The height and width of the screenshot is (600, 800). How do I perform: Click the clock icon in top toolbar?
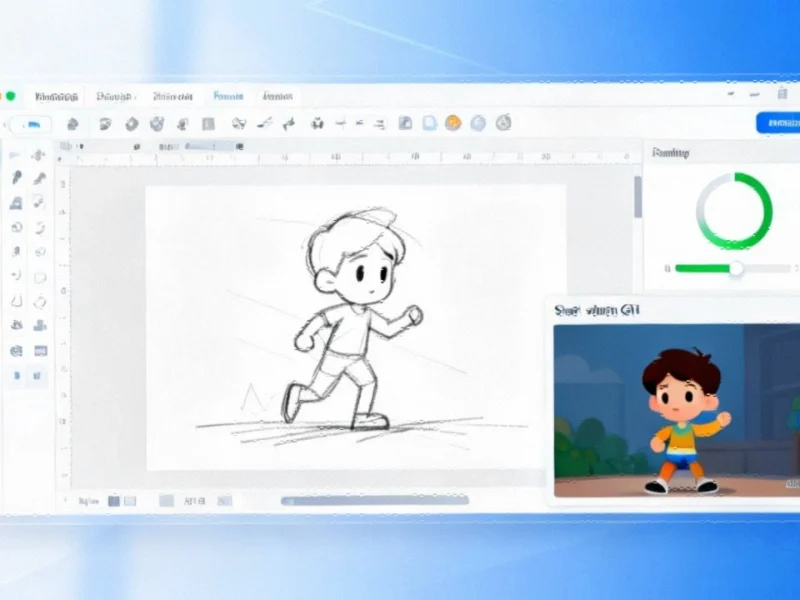(504, 123)
